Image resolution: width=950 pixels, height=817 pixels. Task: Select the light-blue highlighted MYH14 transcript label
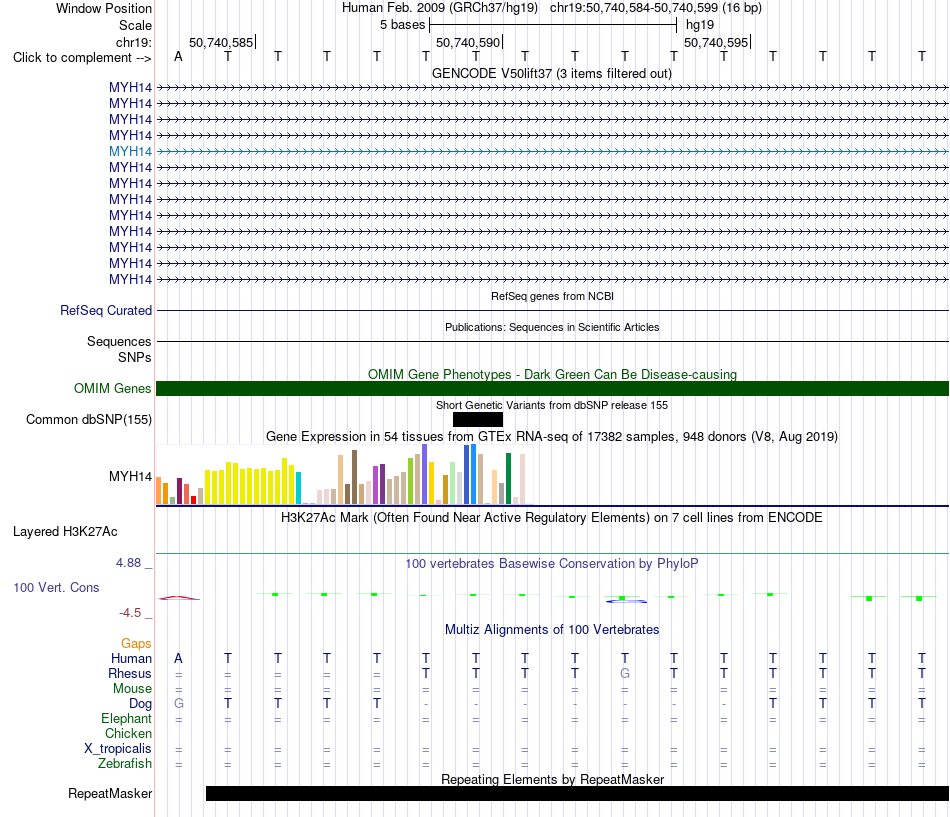coord(130,152)
